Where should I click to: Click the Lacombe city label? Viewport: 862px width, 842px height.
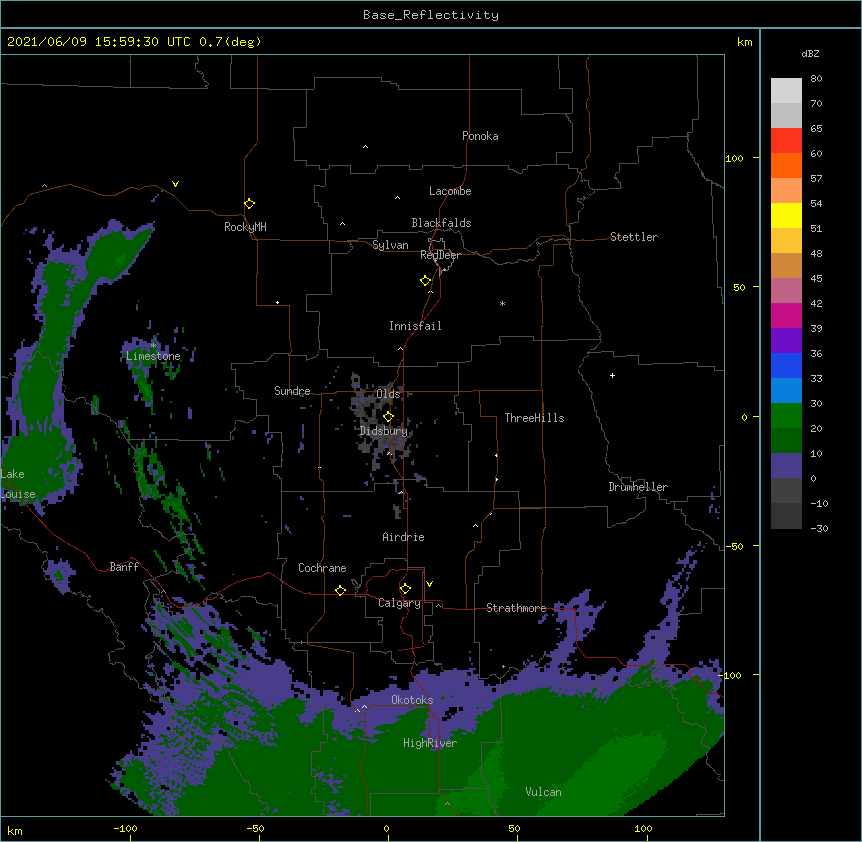click(x=450, y=191)
